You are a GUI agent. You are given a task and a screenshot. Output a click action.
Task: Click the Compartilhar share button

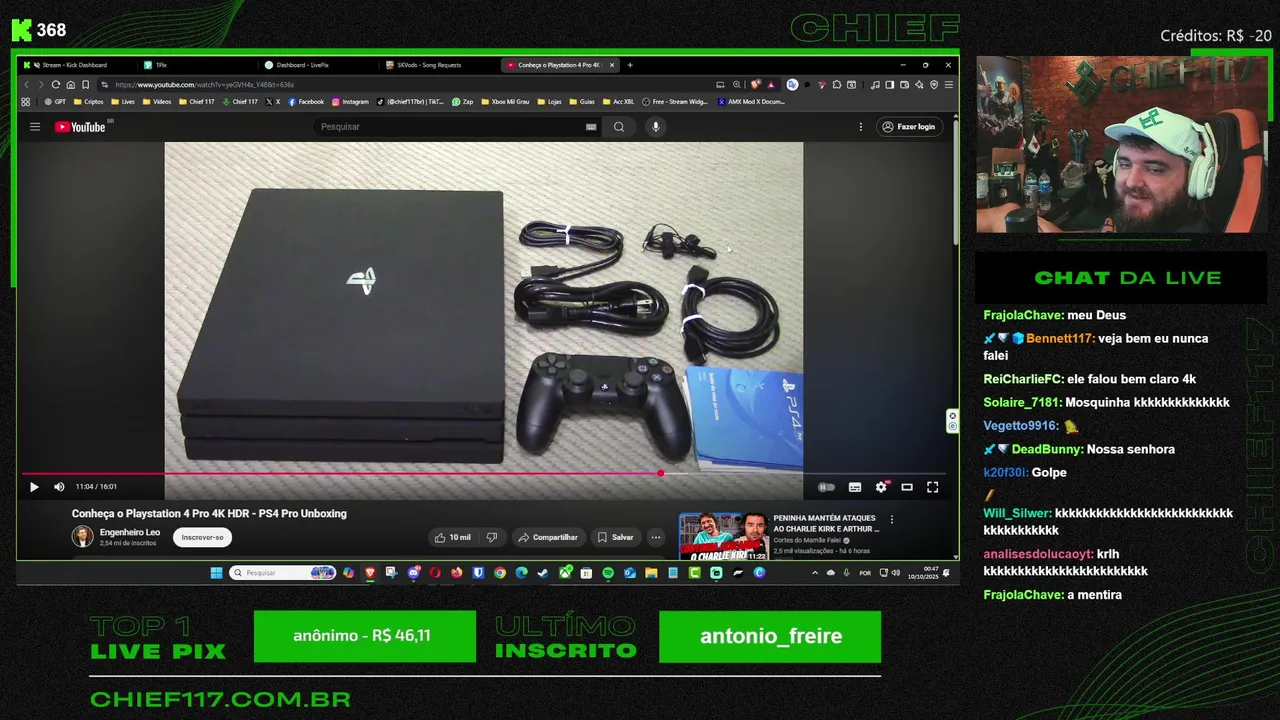547,537
